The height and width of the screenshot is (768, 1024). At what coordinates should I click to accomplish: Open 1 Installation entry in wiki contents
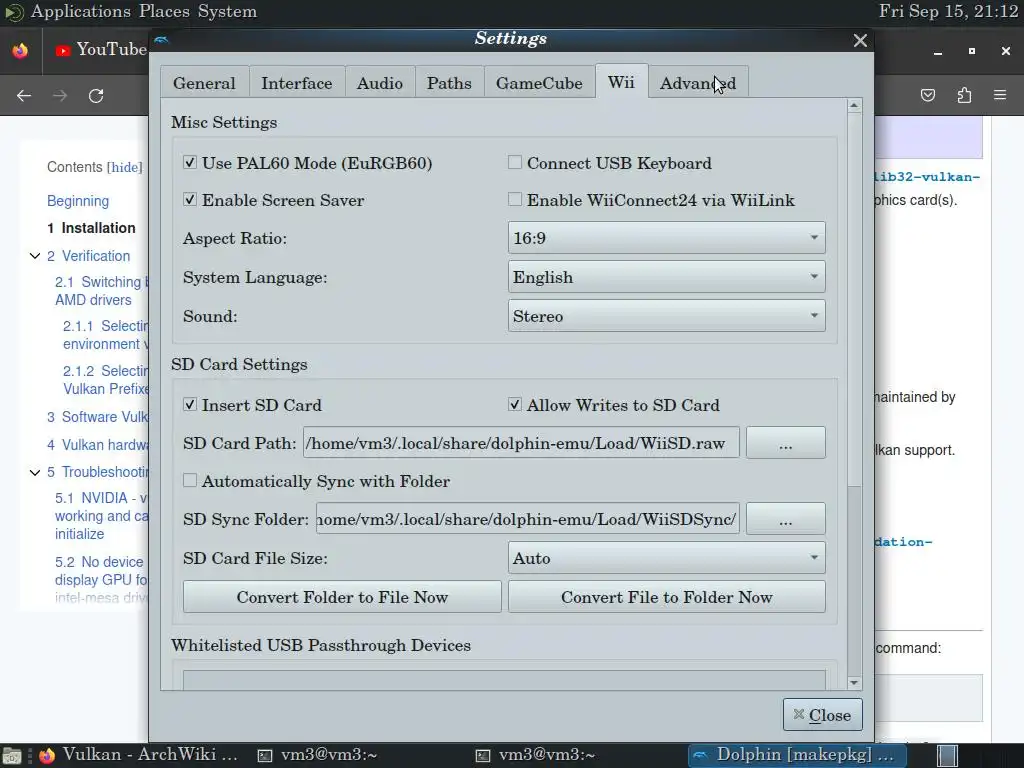click(x=91, y=228)
